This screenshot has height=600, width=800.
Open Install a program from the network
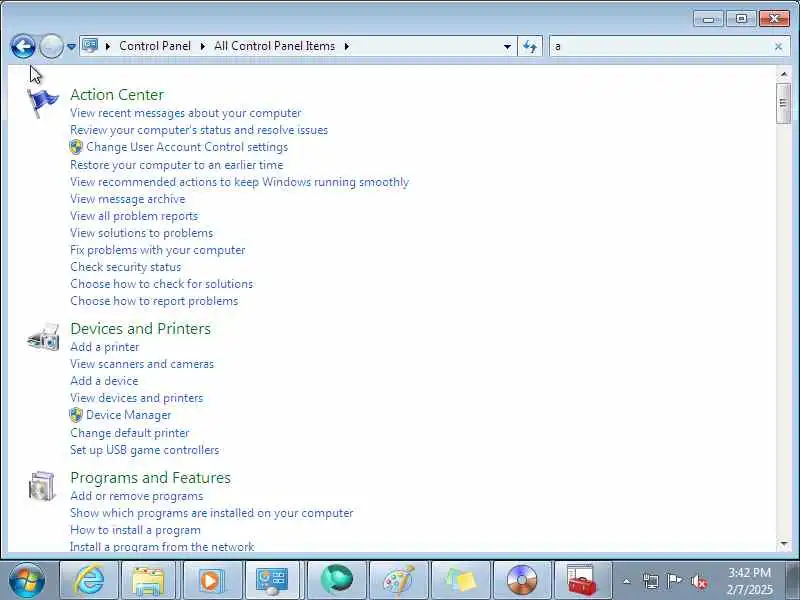[x=162, y=546]
